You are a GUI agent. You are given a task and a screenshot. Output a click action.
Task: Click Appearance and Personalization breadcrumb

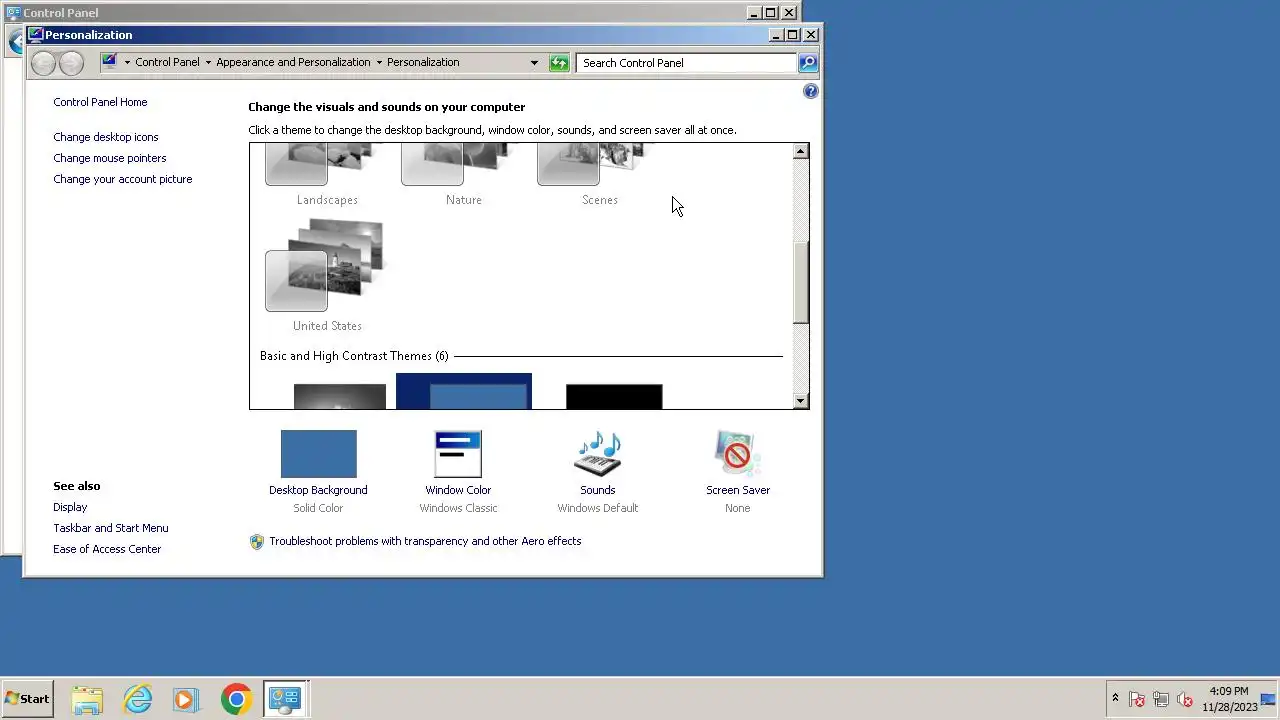click(x=293, y=62)
